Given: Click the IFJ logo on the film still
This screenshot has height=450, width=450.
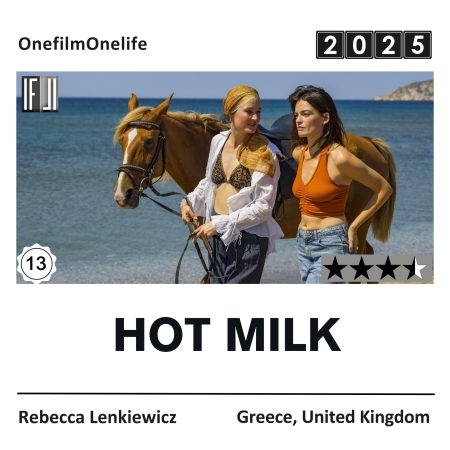Looking at the screenshot, I should click(x=40, y=94).
